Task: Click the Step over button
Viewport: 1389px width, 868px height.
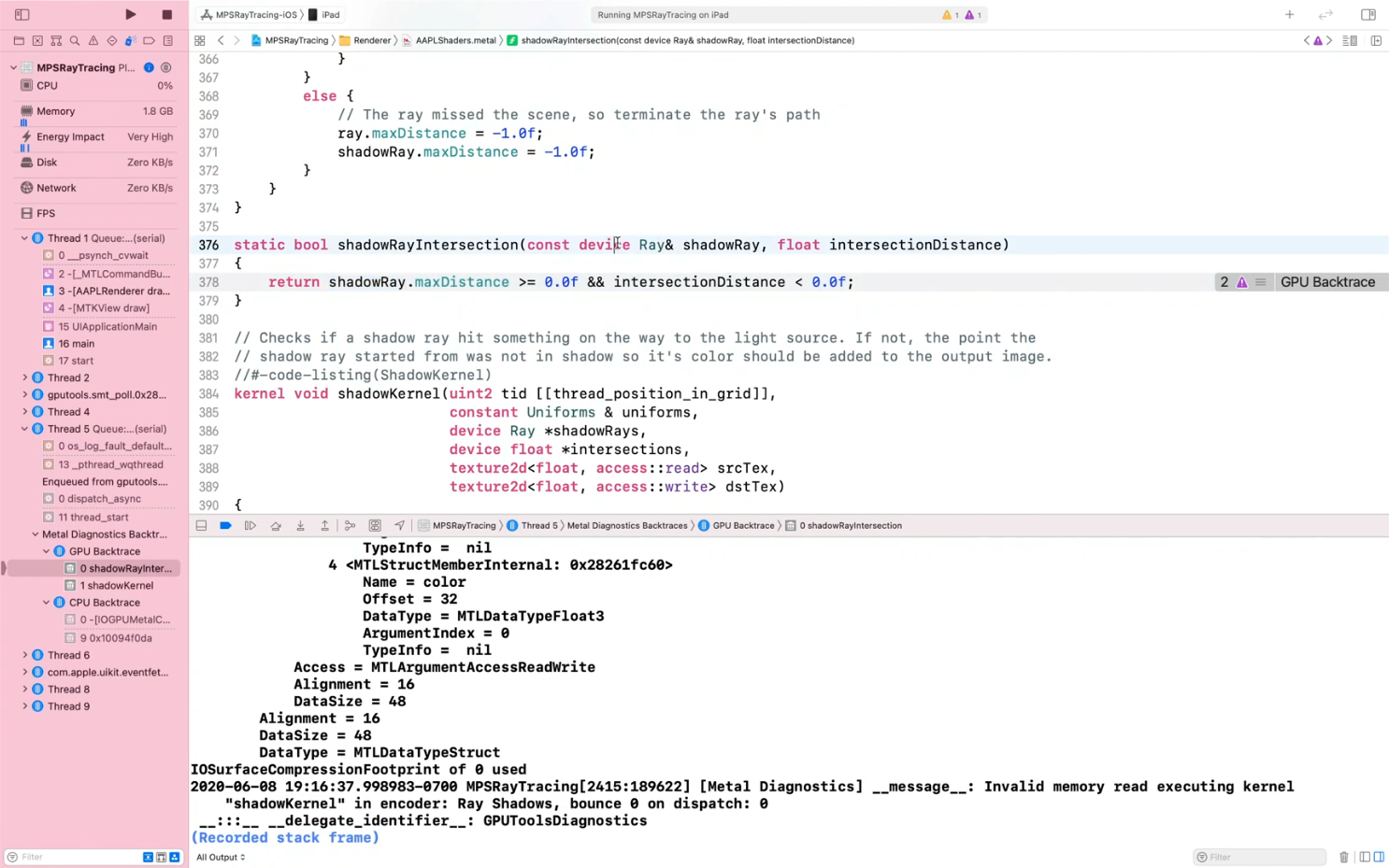Action: pos(276,526)
